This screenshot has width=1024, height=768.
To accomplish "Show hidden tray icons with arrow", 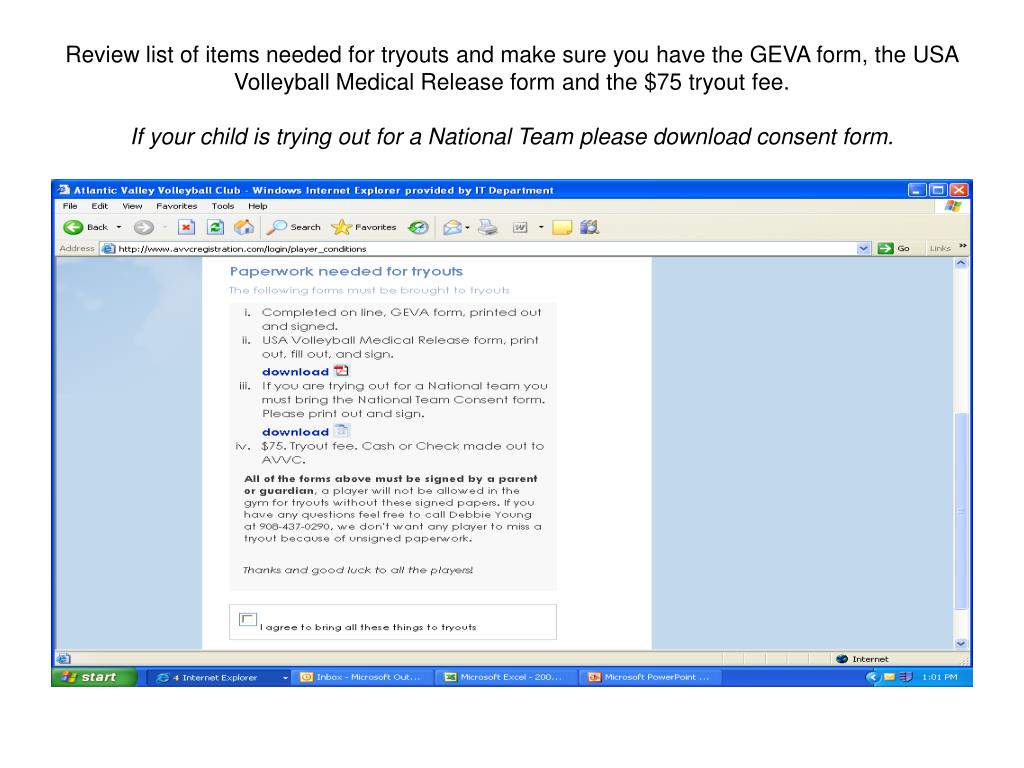I will 872,677.
